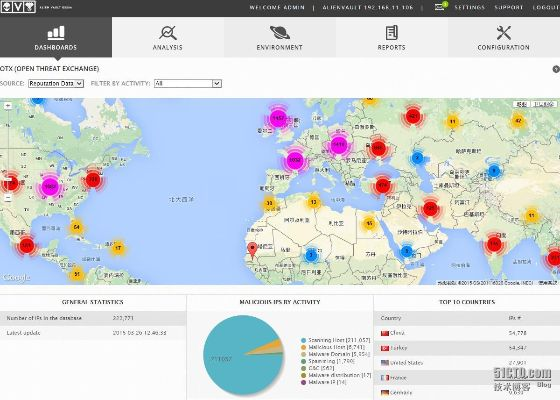Zoom out on the map with minus button
Viewport: 560px width, 400px height.
pos(8,198)
